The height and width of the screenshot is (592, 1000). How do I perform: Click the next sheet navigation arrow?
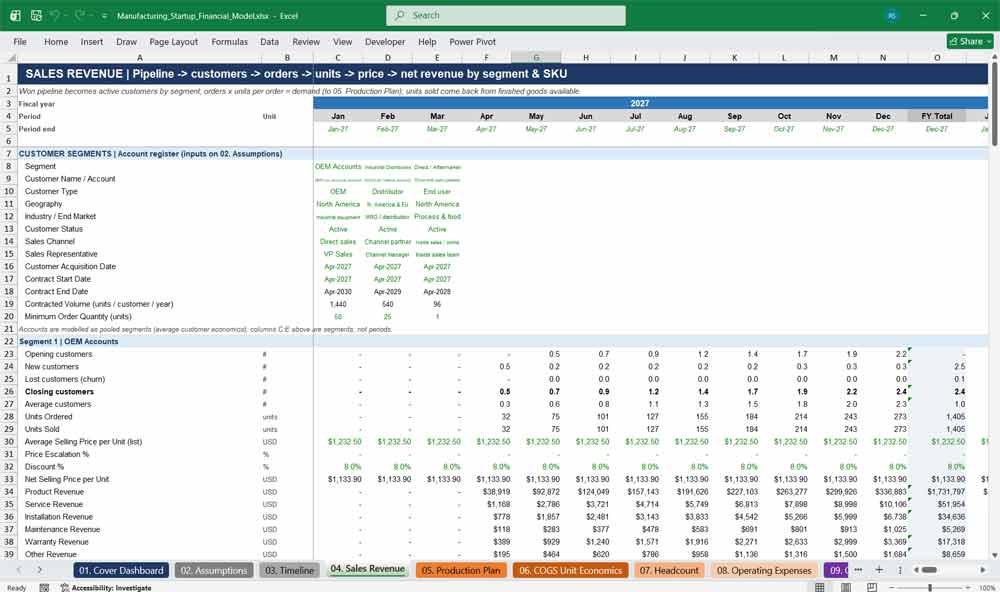pyautogui.click(x=40, y=570)
